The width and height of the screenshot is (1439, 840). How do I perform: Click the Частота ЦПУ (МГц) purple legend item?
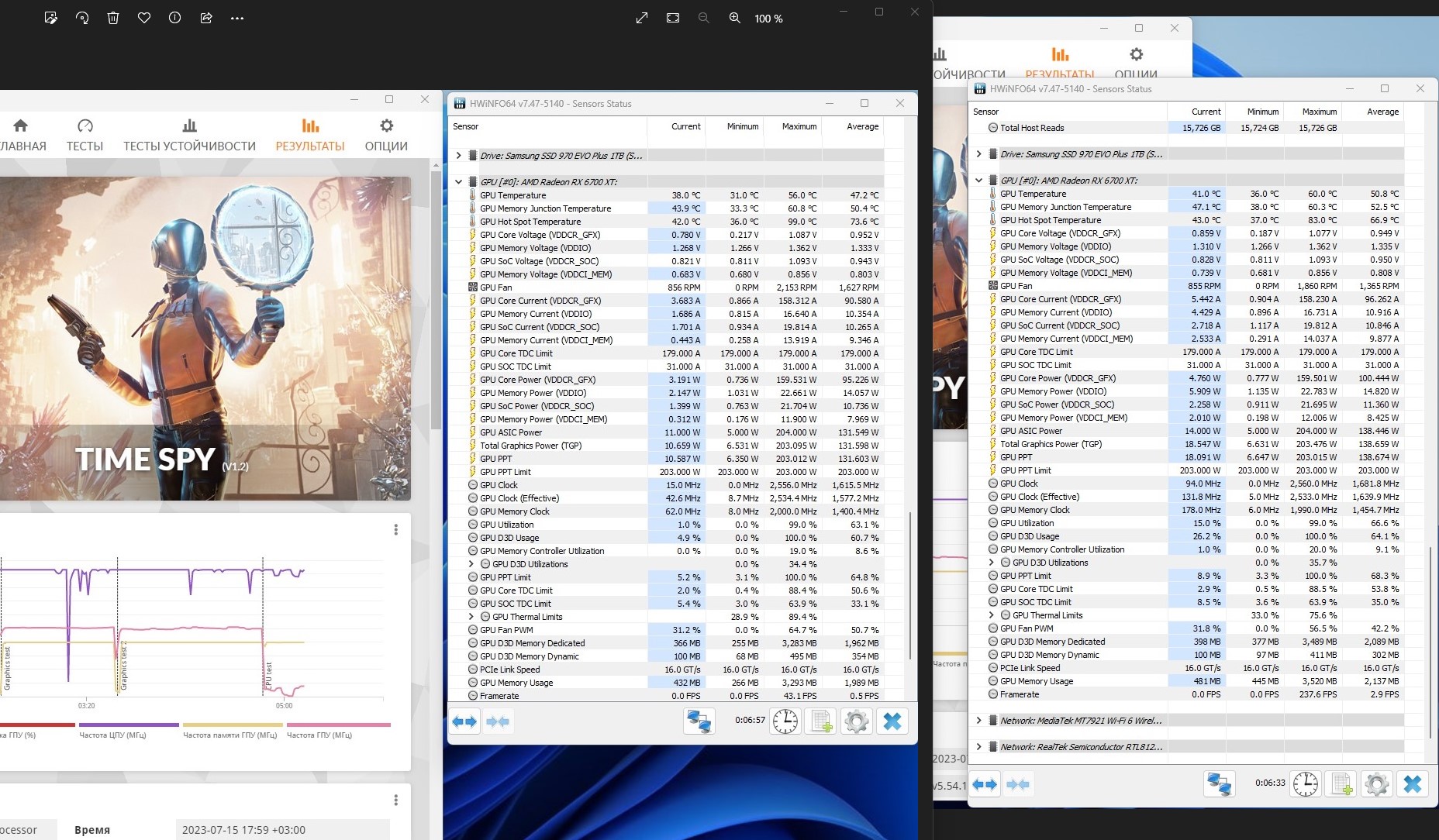pyautogui.click(x=129, y=731)
